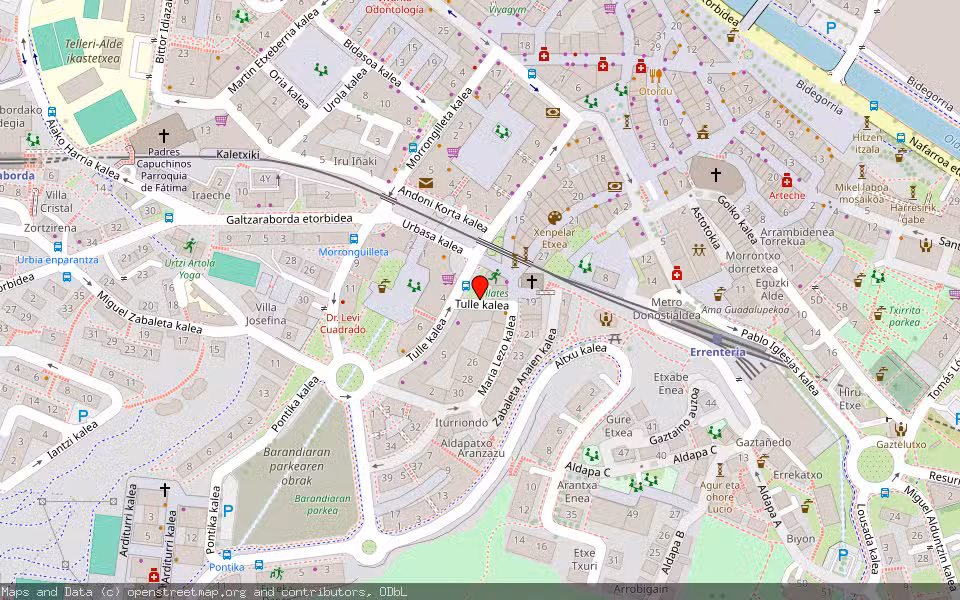The width and height of the screenshot is (960, 600).
Task: Select the Gaztaño auzoa label
Action: (675, 414)
